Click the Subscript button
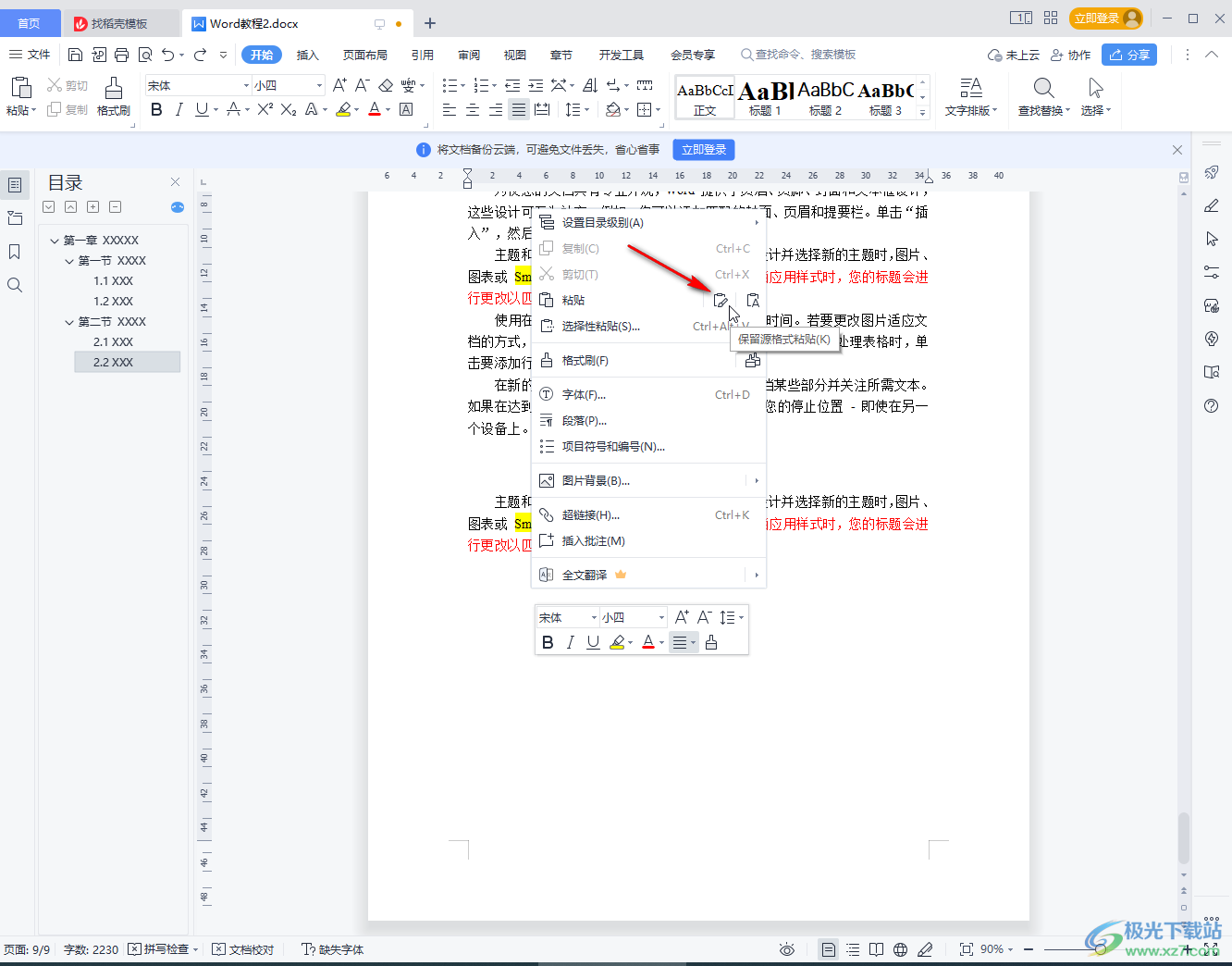Screen dimensions: 1232x966 pos(289,110)
